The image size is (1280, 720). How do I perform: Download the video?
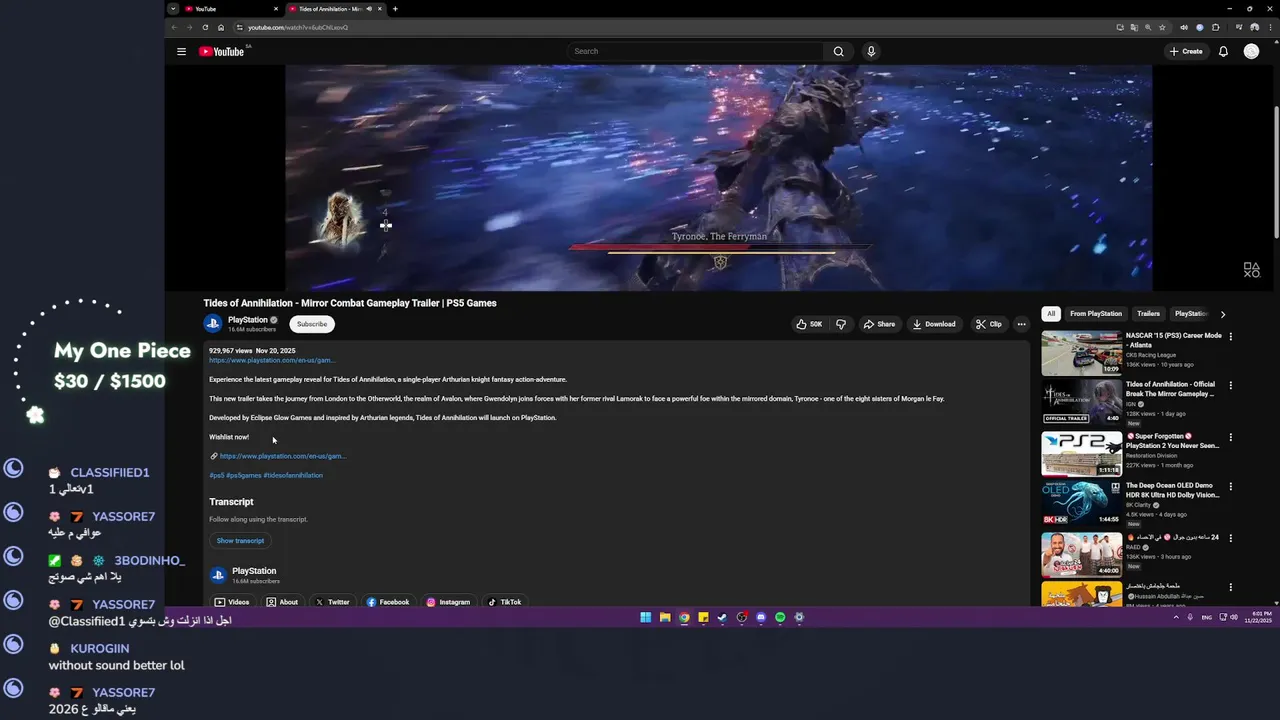pos(933,324)
